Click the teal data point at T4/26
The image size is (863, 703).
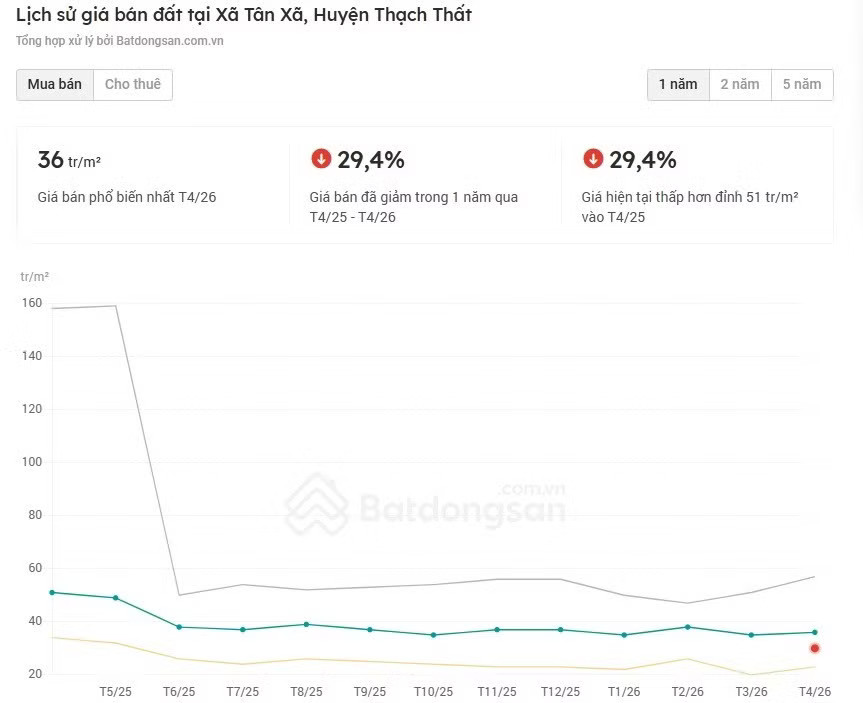tap(815, 632)
